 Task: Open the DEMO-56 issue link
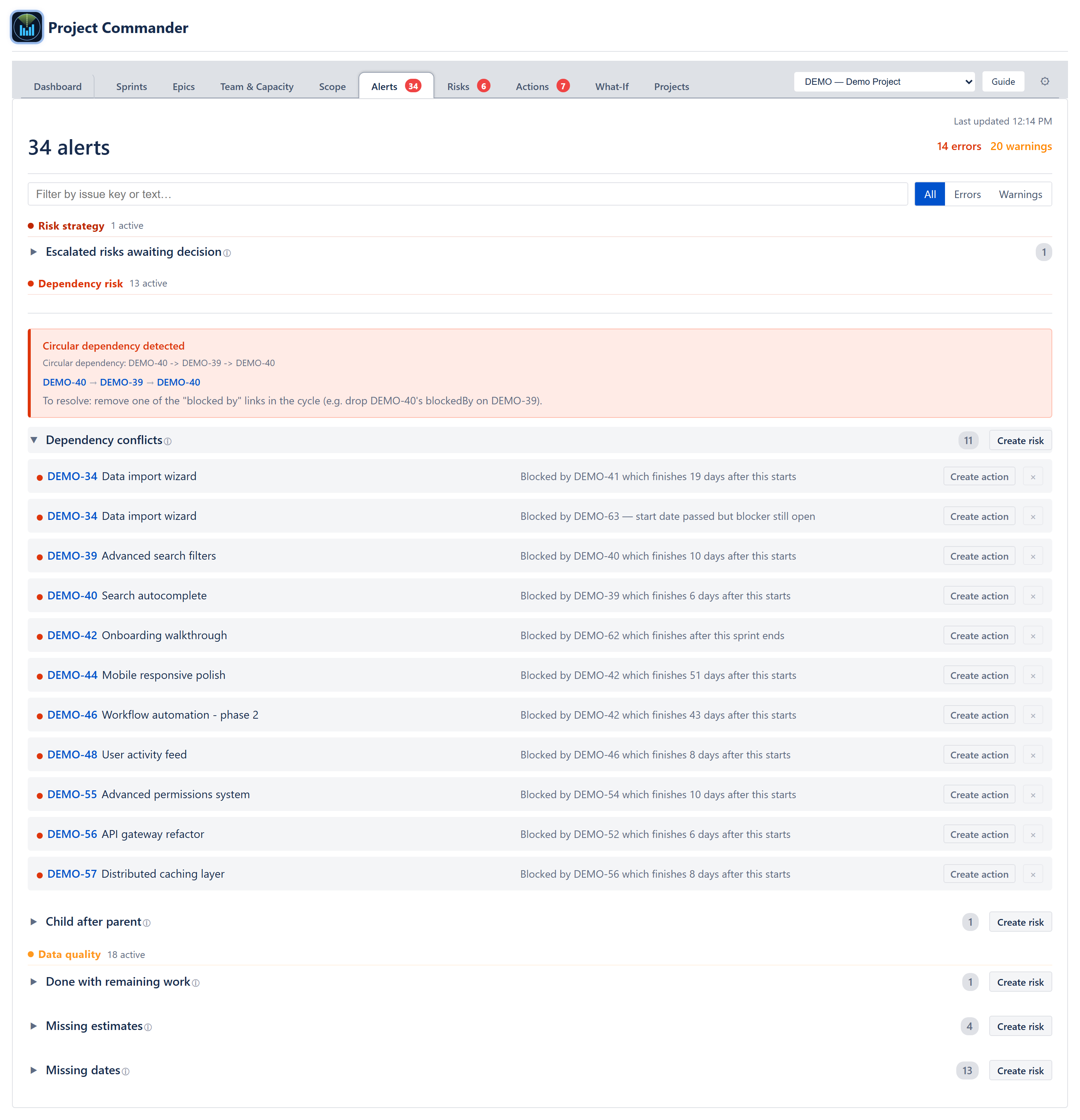point(72,834)
